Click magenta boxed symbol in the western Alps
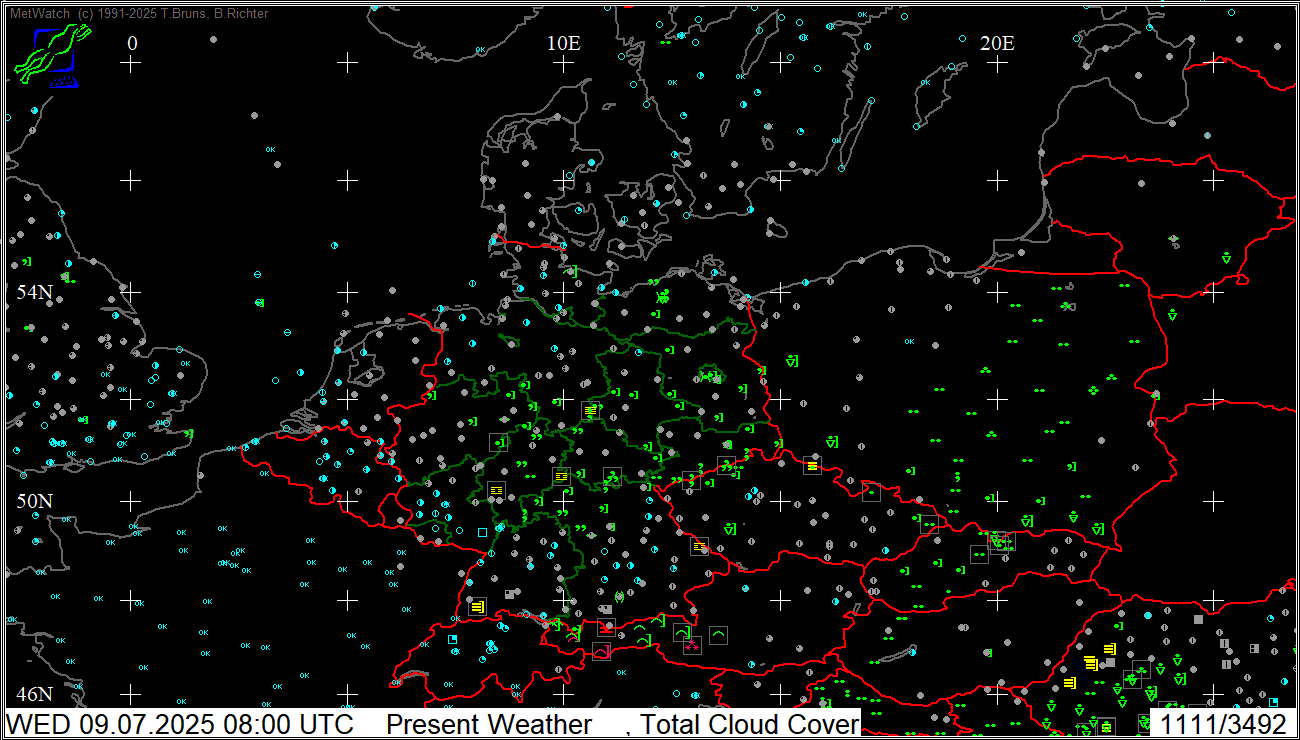The width and height of the screenshot is (1300, 740). point(600,651)
